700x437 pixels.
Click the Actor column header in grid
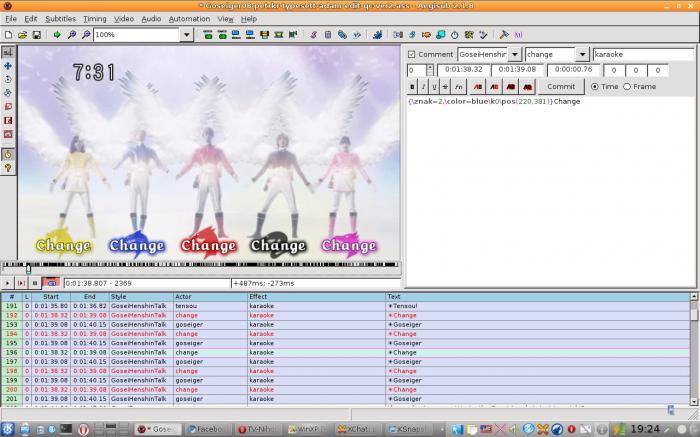click(x=211, y=296)
